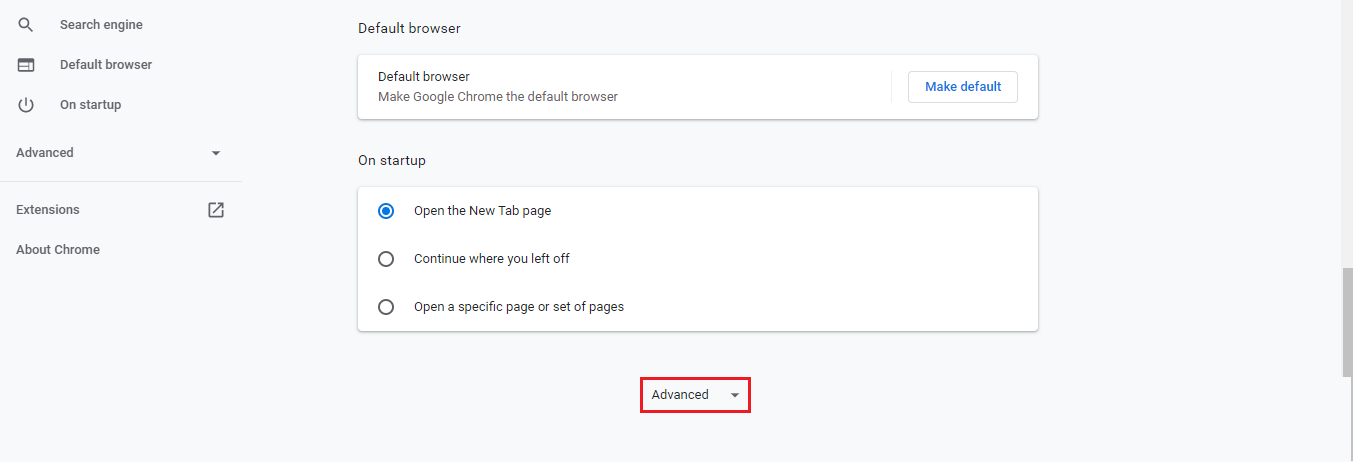
Task: Click the external-link icon next to Extensions
Action: 216,210
